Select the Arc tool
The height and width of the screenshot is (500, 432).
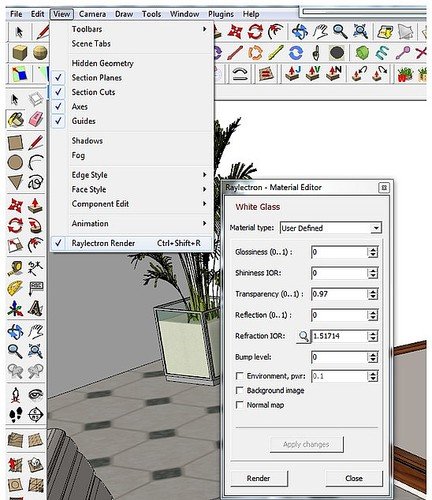tap(35, 162)
